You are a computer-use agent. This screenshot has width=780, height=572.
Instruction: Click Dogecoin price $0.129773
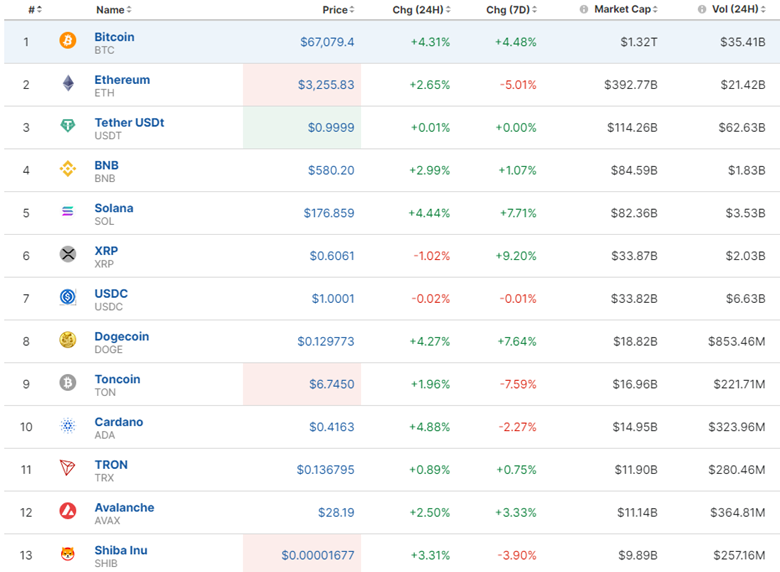point(326,341)
